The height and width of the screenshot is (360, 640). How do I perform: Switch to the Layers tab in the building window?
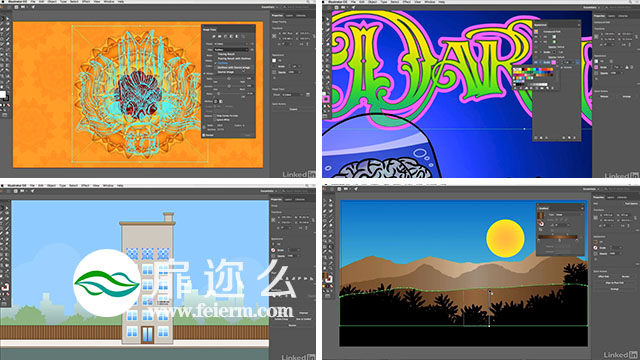coord(289,199)
